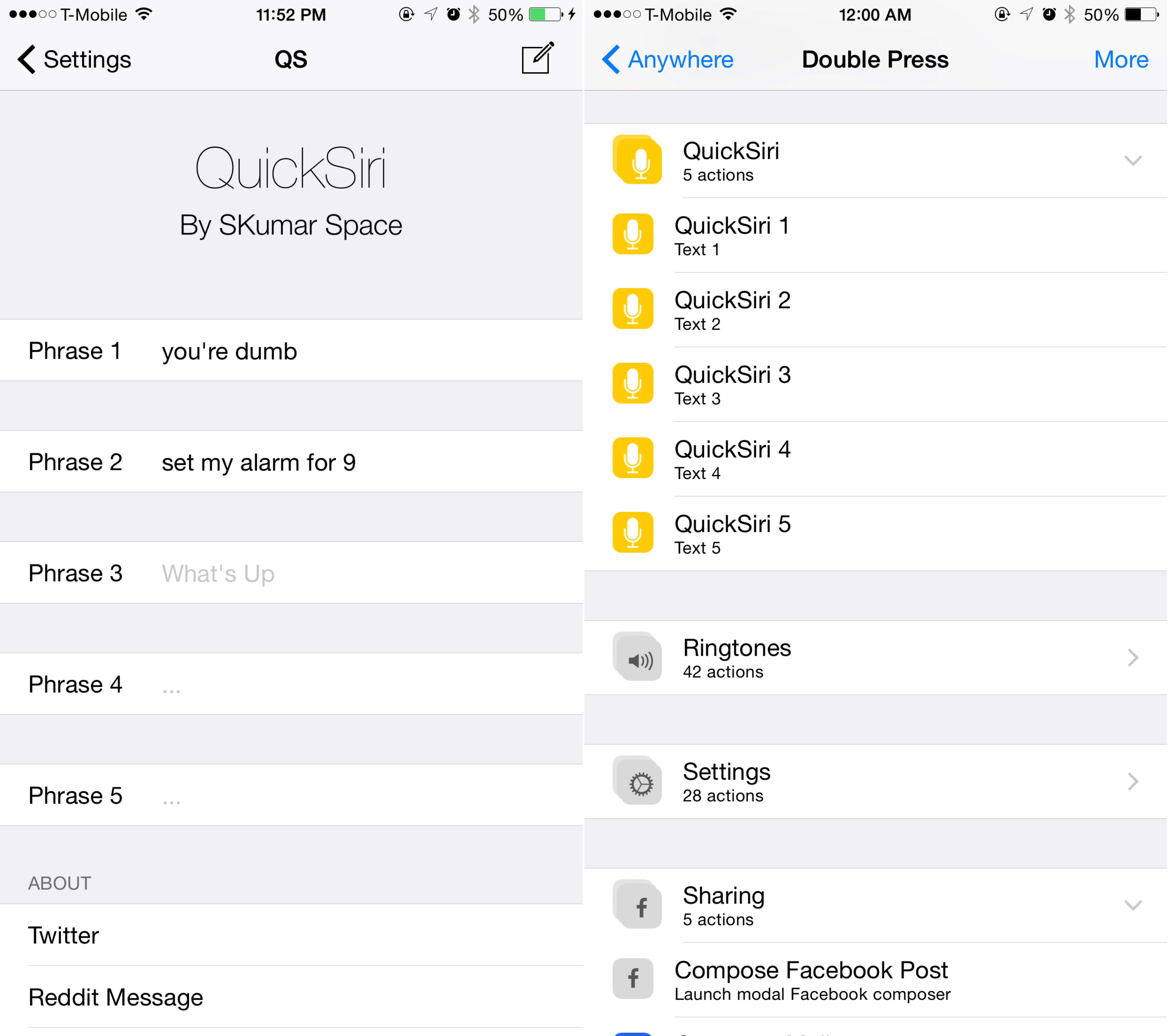Collapse the QuickSiri actions group
Screen dimensions: 1168x1036
point(1133,160)
